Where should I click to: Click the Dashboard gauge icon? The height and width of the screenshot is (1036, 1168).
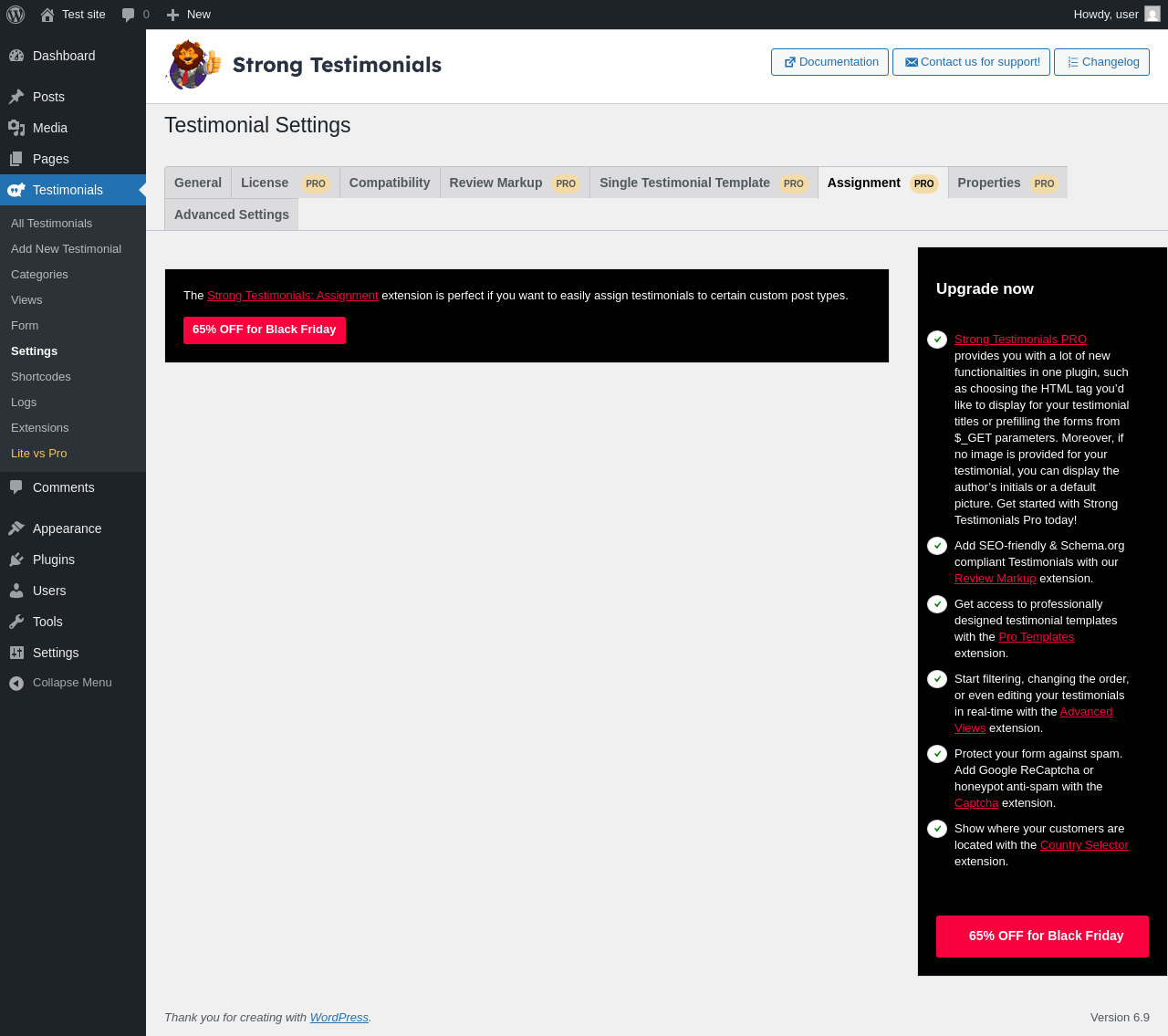coord(16,56)
